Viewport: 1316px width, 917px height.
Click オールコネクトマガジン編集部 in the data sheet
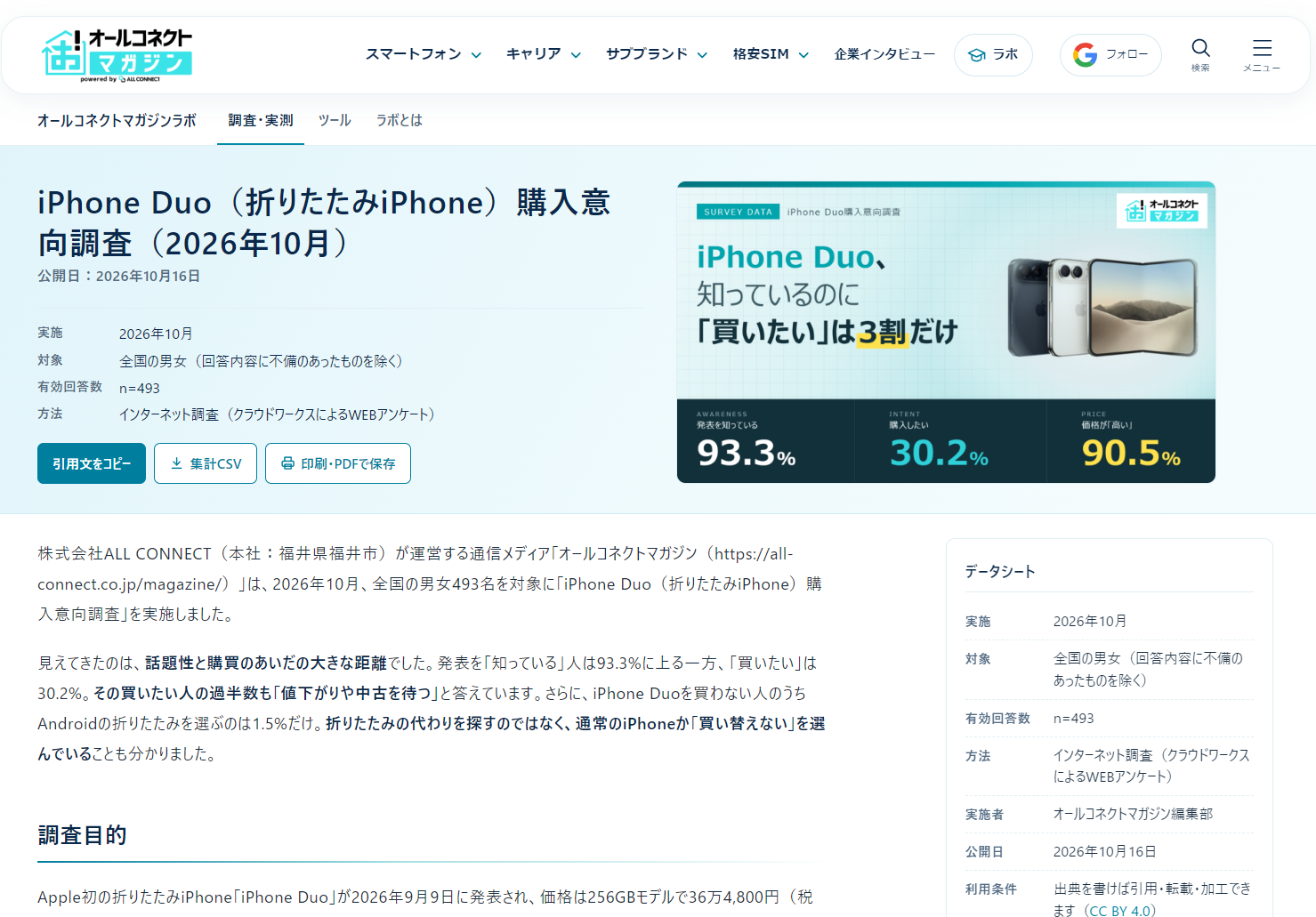[x=1133, y=814]
